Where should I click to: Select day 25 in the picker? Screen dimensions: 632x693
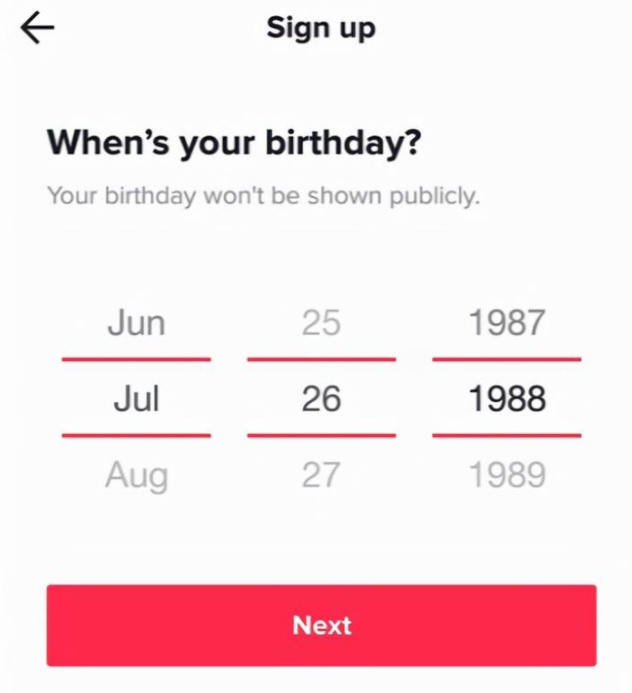[321, 323]
